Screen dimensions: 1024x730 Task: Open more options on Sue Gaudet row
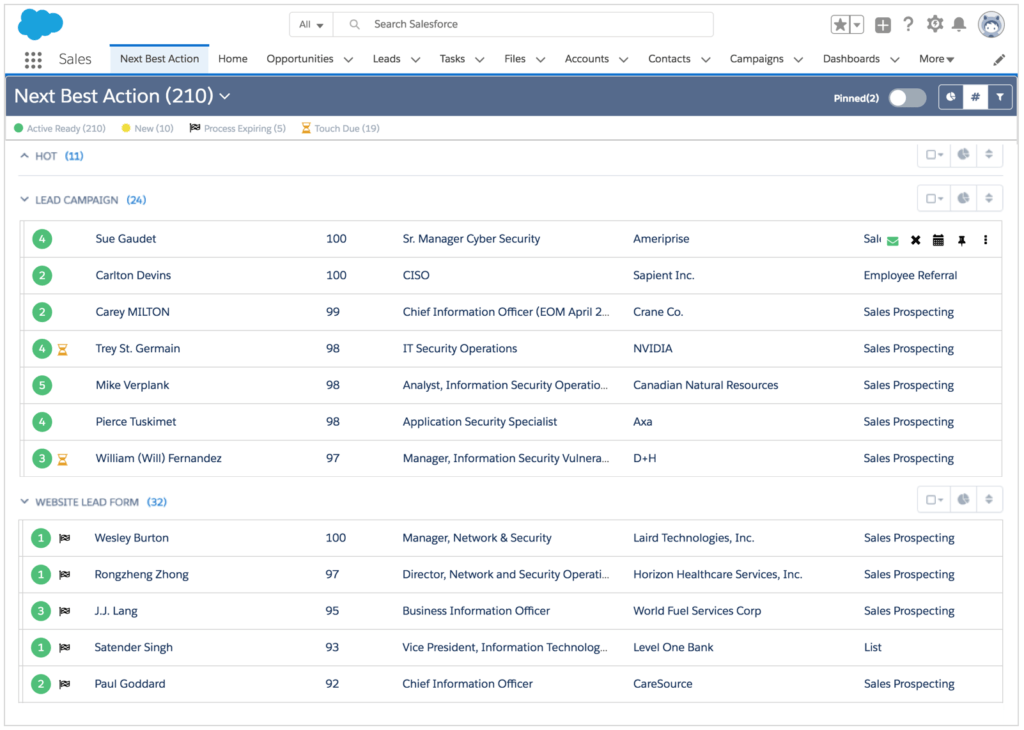point(985,240)
